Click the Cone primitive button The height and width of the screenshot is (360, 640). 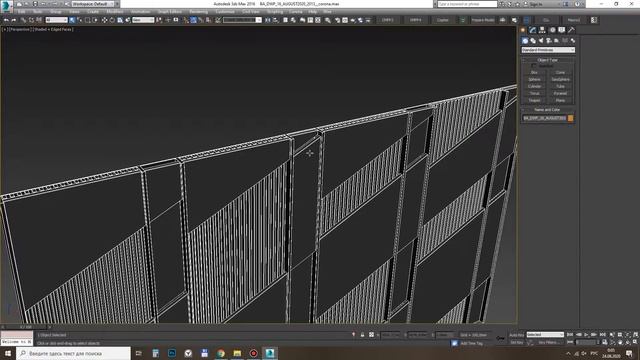[x=560, y=73]
